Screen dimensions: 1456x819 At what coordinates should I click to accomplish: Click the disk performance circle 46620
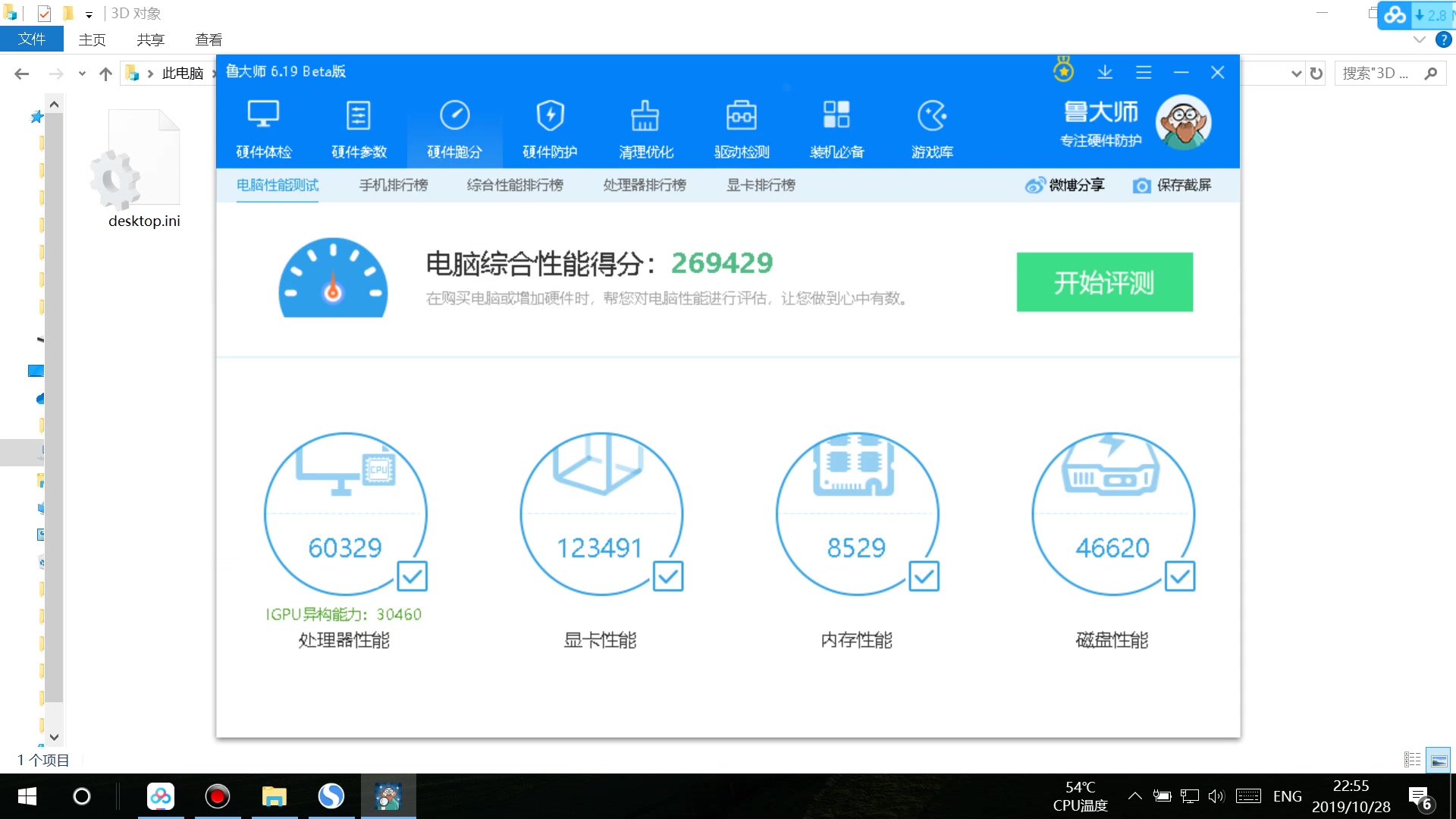click(x=1112, y=513)
